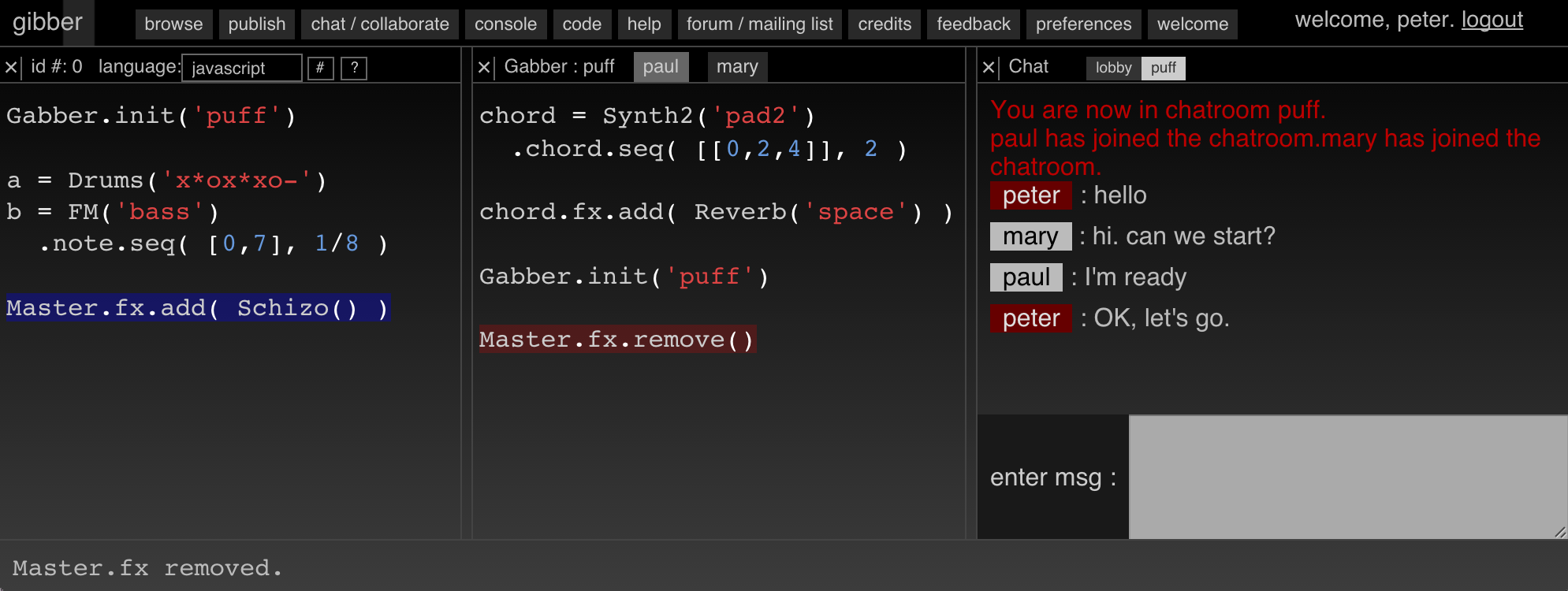Close the Gabber puff column
The height and width of the screenshot is (591, 1568).
coord(484,68)
